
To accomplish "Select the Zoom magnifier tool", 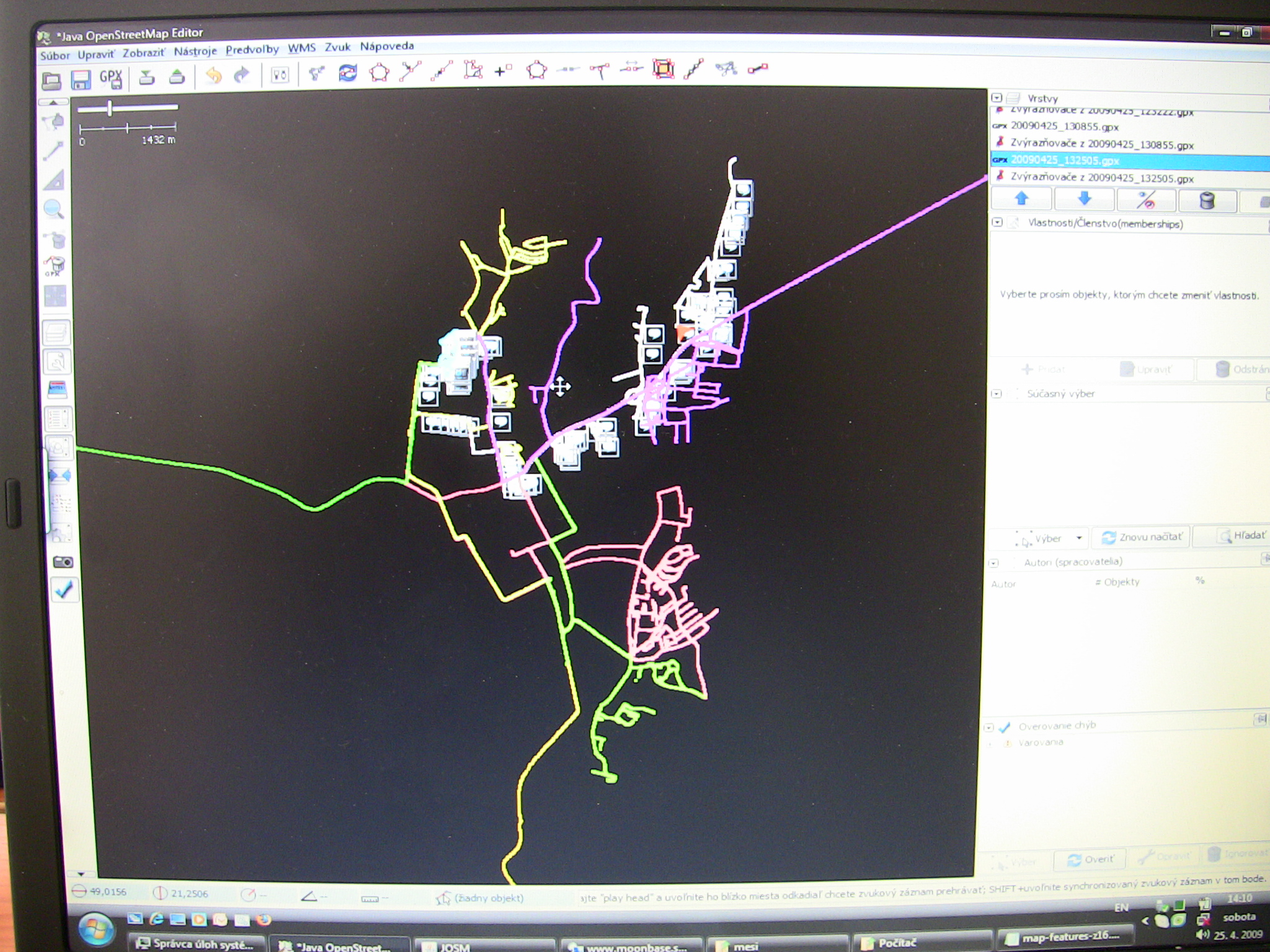I will [55, 209].
